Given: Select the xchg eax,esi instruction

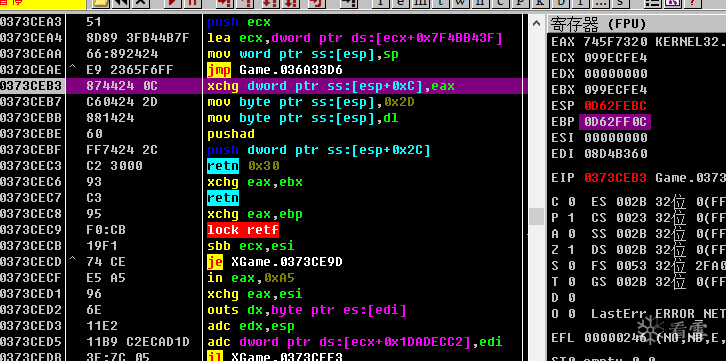Looking at the screenshot, I should tap(255, 294).
